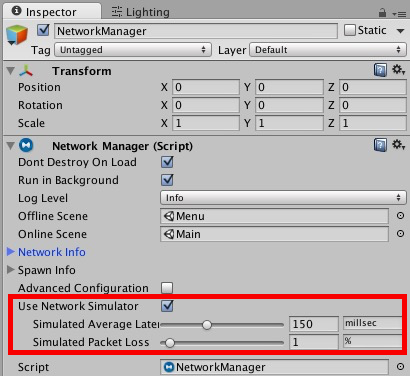
Task: Click the latency value field 150
Action: tap(314, 324)
